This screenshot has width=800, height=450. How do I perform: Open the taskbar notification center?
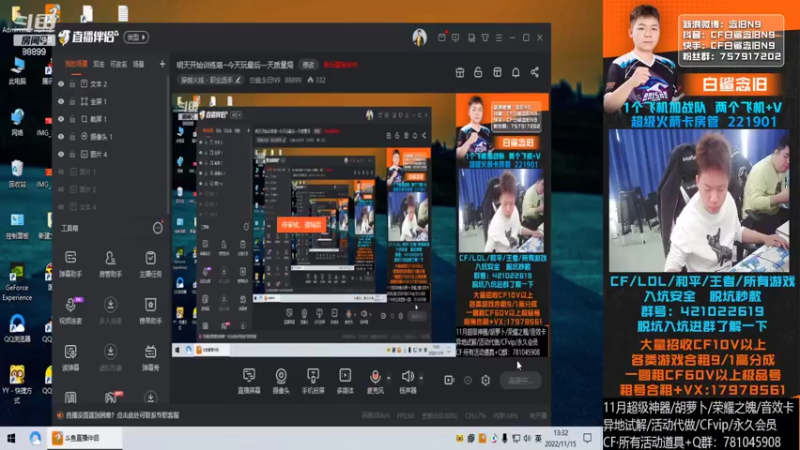pyautogui.click(x=588, y=438)
